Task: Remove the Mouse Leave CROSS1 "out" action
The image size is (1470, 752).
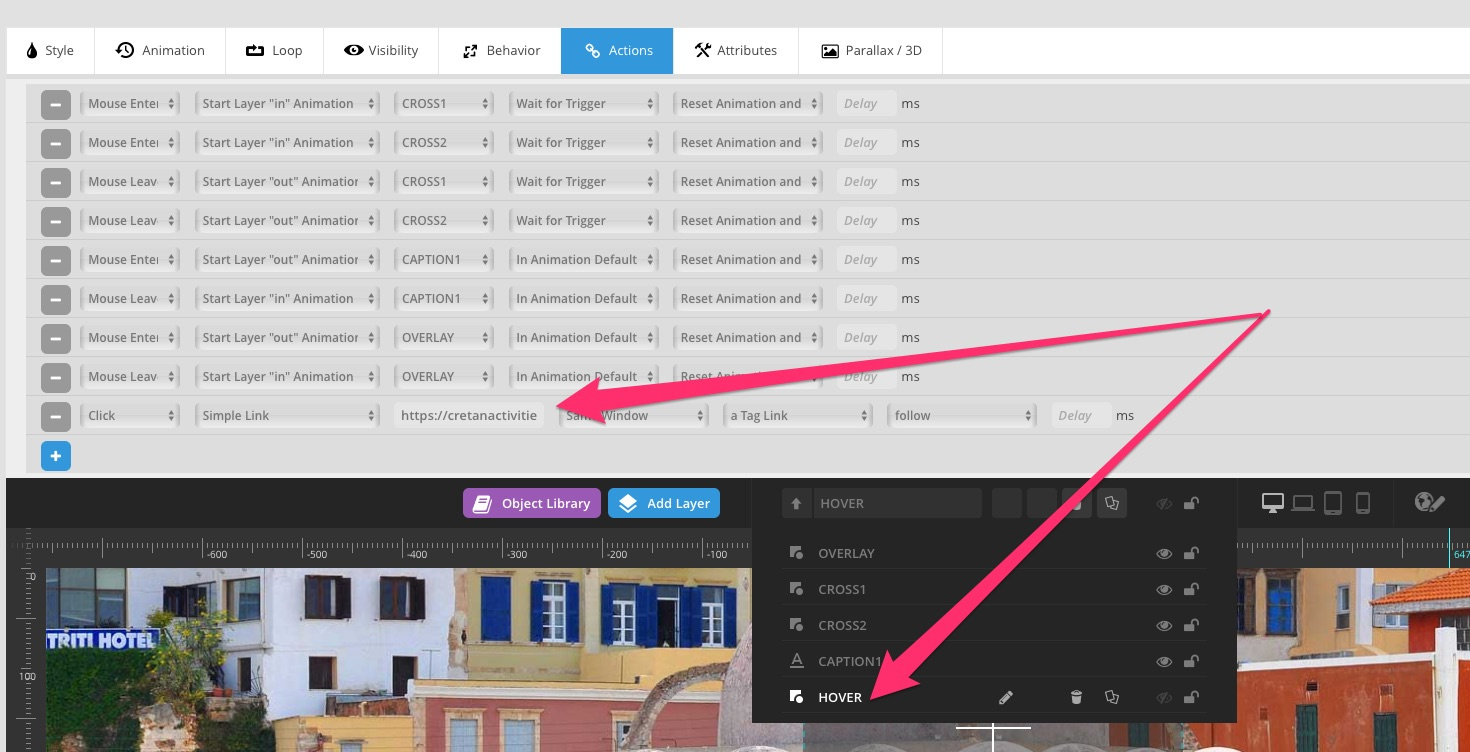Action: 55,182
